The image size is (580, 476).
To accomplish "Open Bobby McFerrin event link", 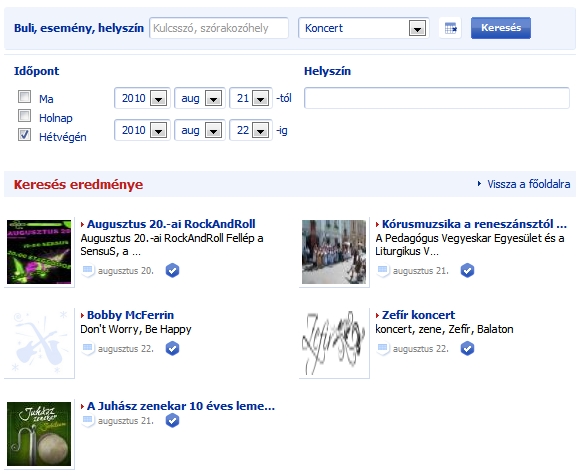I will pyautogui.click(x=130, y=315).
